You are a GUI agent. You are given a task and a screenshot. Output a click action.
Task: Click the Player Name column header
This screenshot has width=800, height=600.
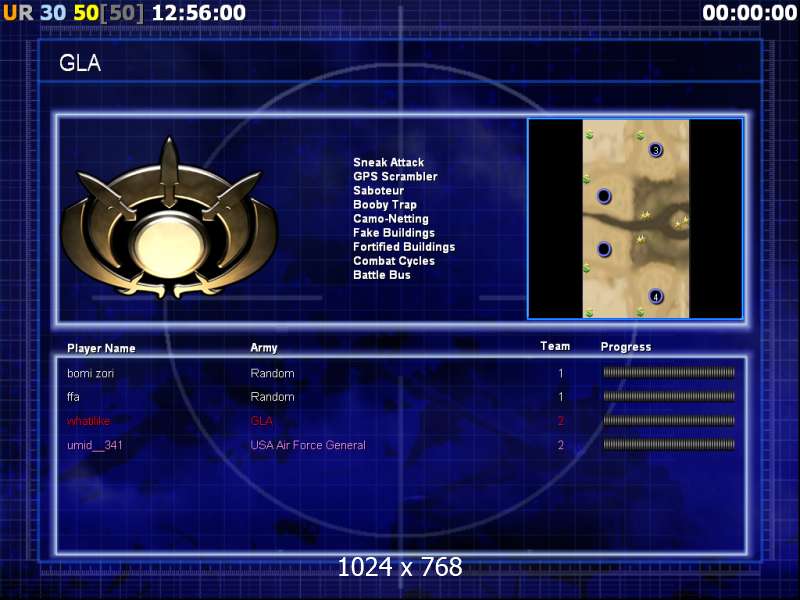[x=101, y=348]
